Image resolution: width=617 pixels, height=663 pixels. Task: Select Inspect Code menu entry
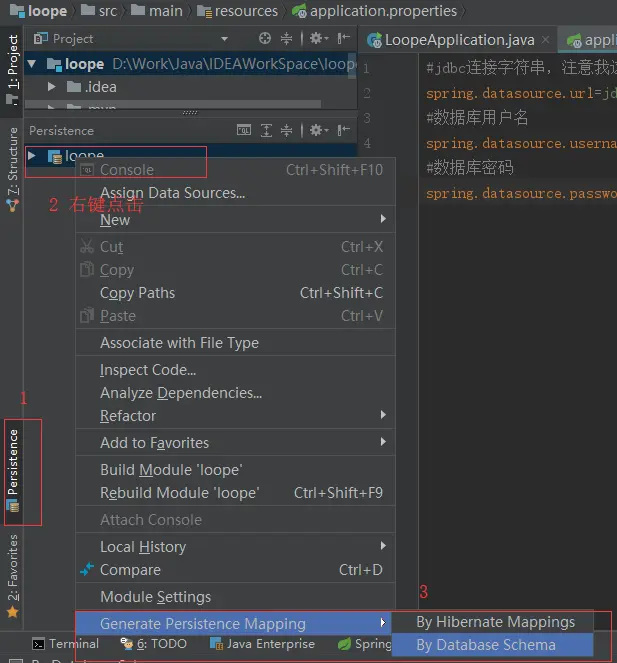click(236, 370)
